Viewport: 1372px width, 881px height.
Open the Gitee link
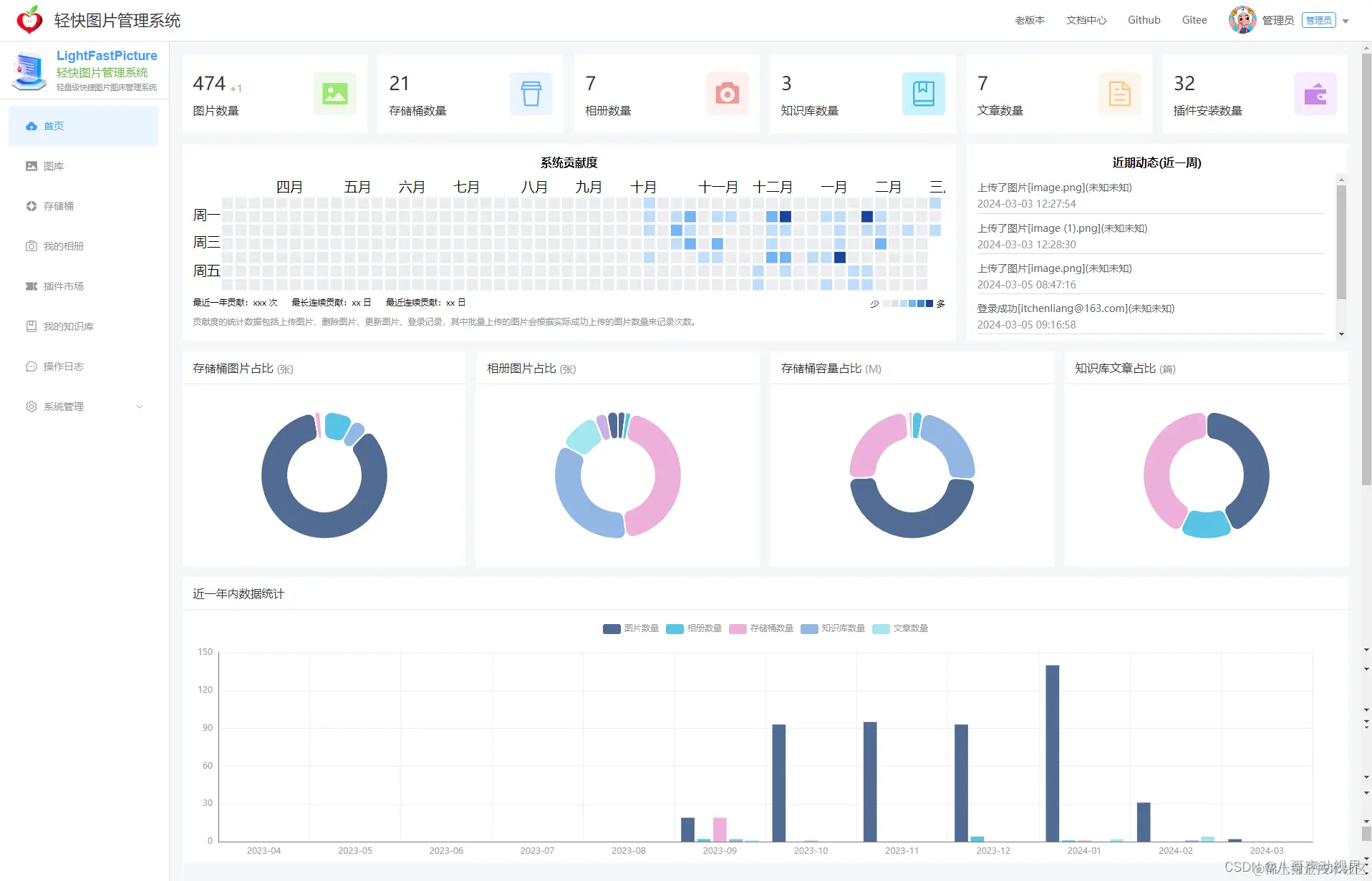tap(1194, 20)
